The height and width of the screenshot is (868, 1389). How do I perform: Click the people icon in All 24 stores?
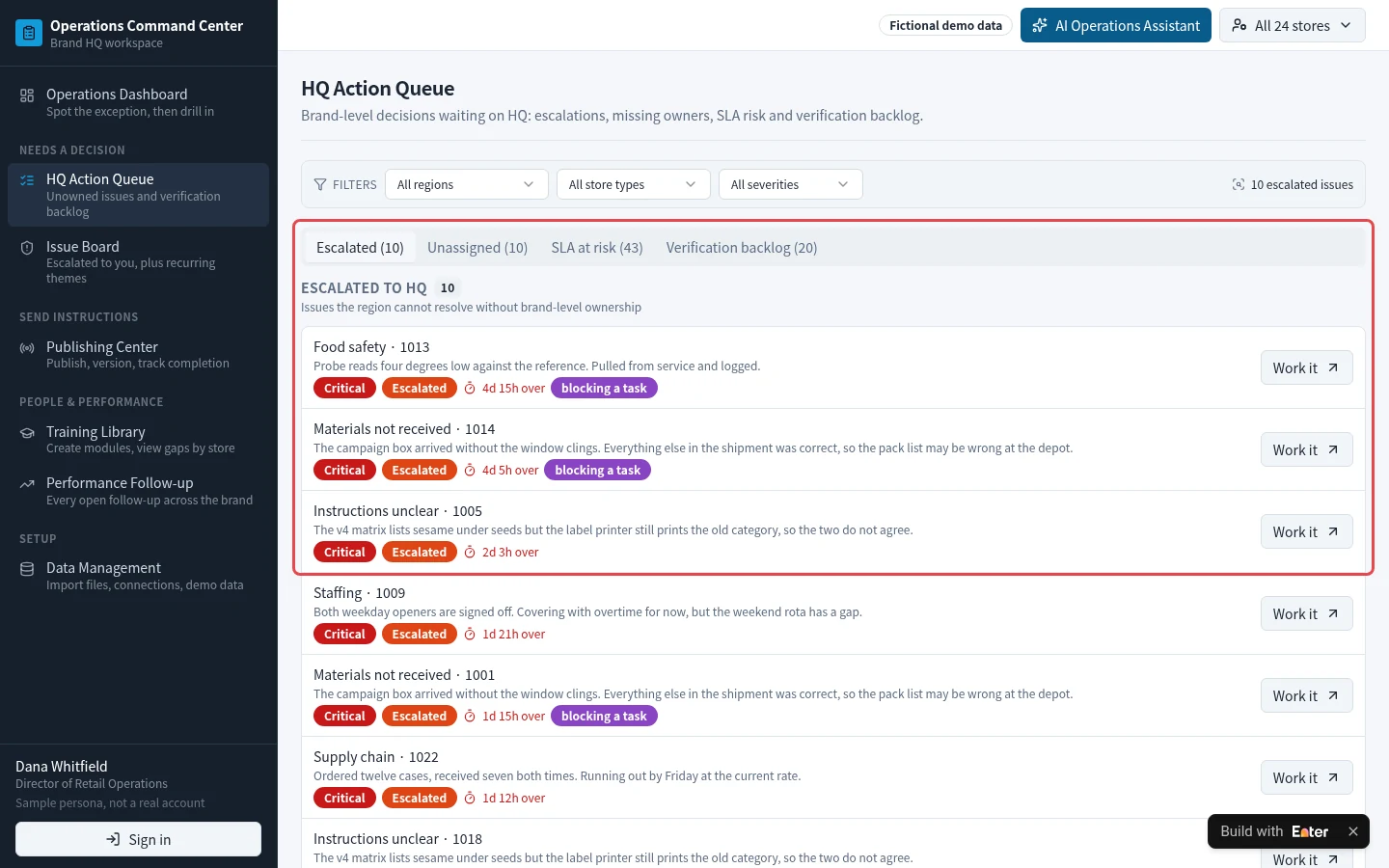click(x=1239, y=25)
